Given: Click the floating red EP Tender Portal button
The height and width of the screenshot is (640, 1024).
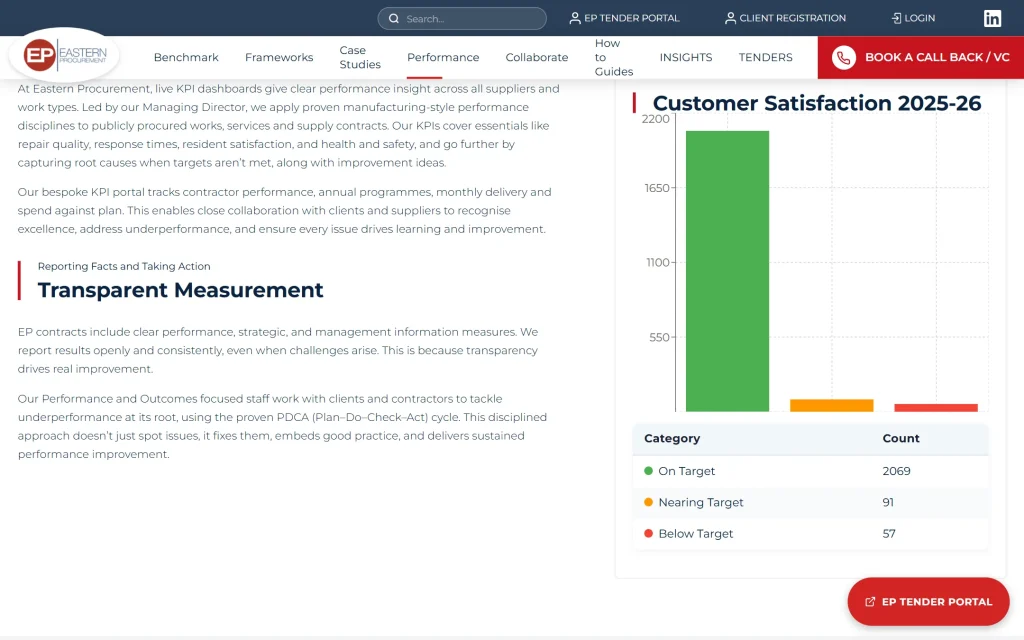Looking at the screenshot, I should click(x=928, y=602).
